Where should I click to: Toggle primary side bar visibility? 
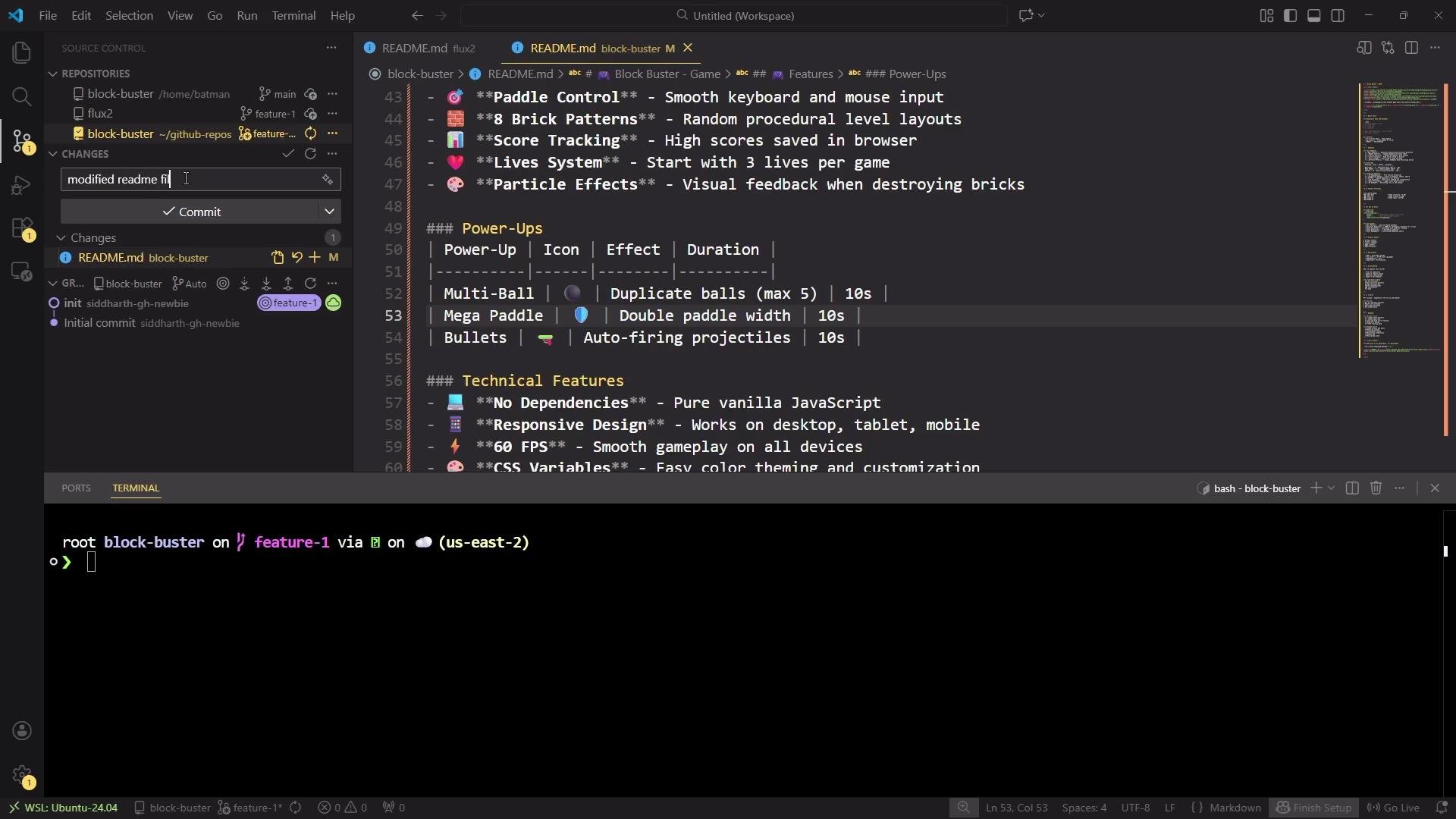(1290, 15)
